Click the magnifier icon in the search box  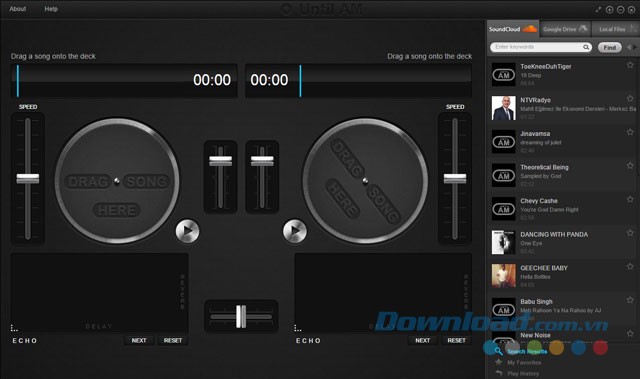pos(586,47)
